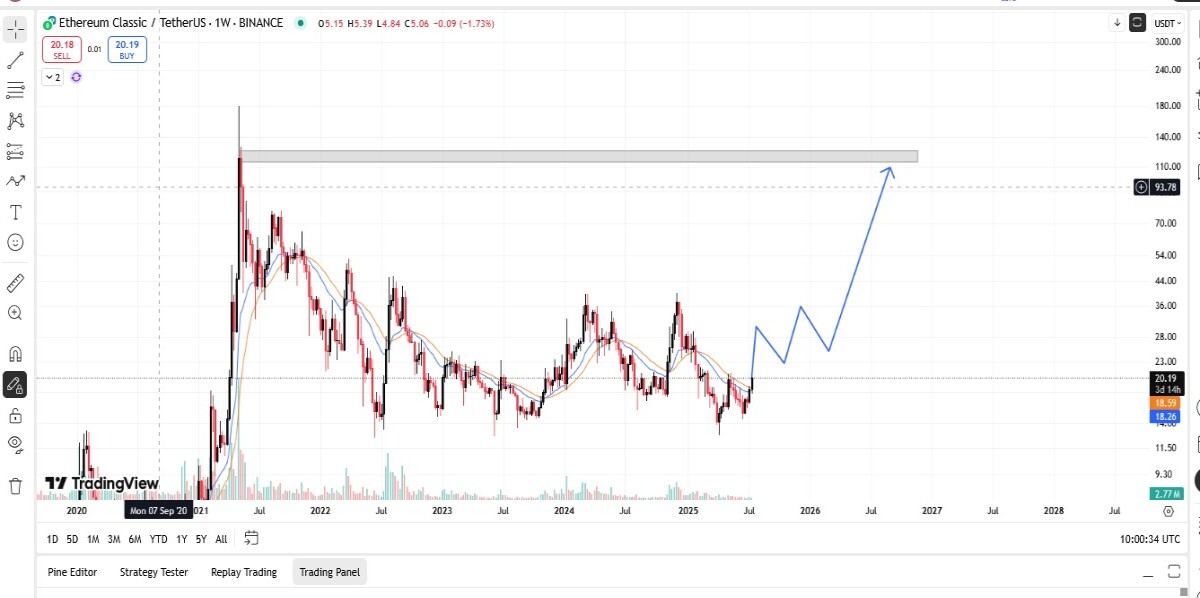Viewport: 1200px width, 598px height.
Task: Hide all drawings with eye icon
Action: point(15,442)
